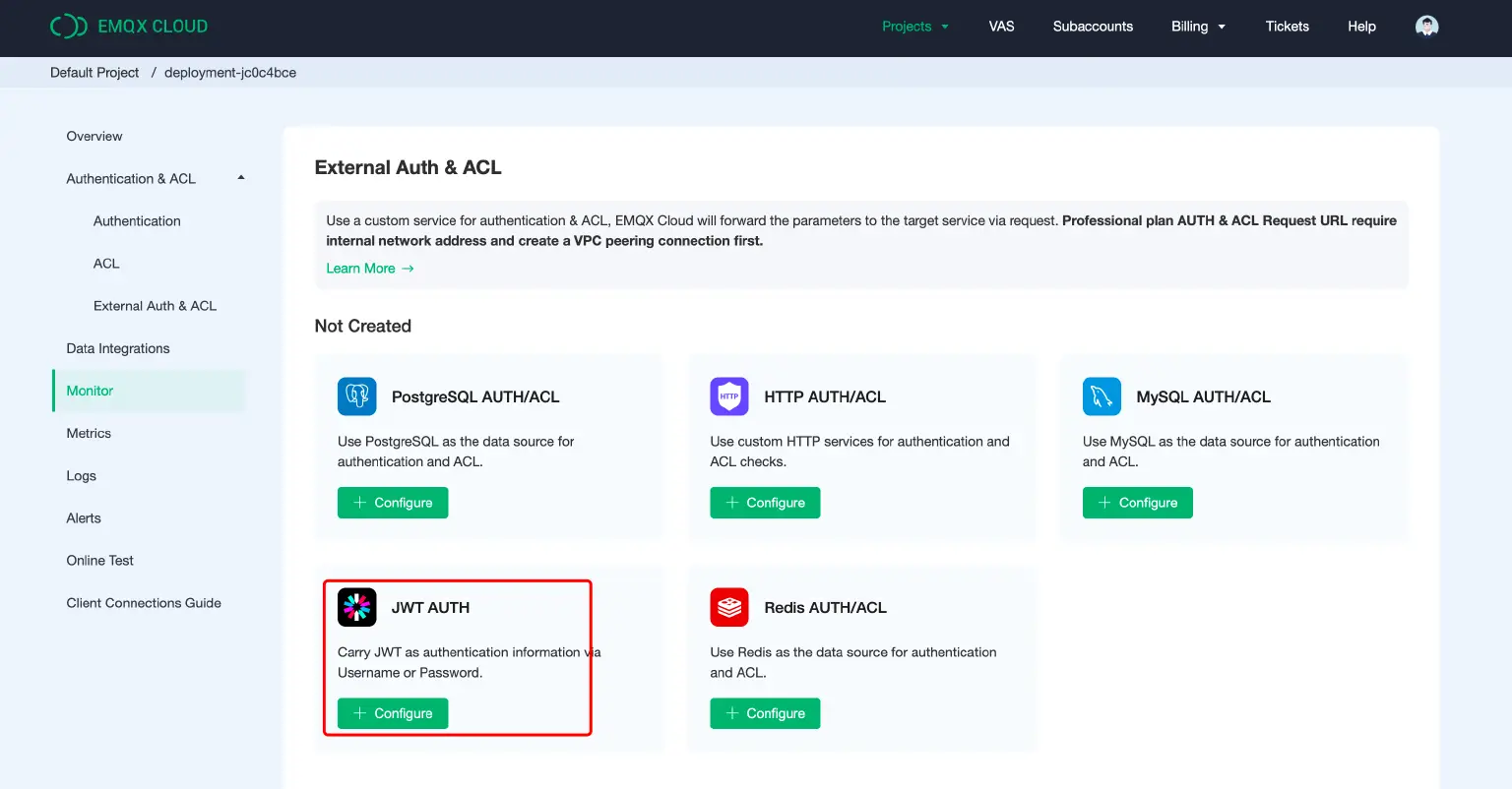This screenshot has width=1512, height=789.
Task: Click the MySQL AUTH/ACL dolphin icon
Action: pyautogui.click(x=1101, y=396)
